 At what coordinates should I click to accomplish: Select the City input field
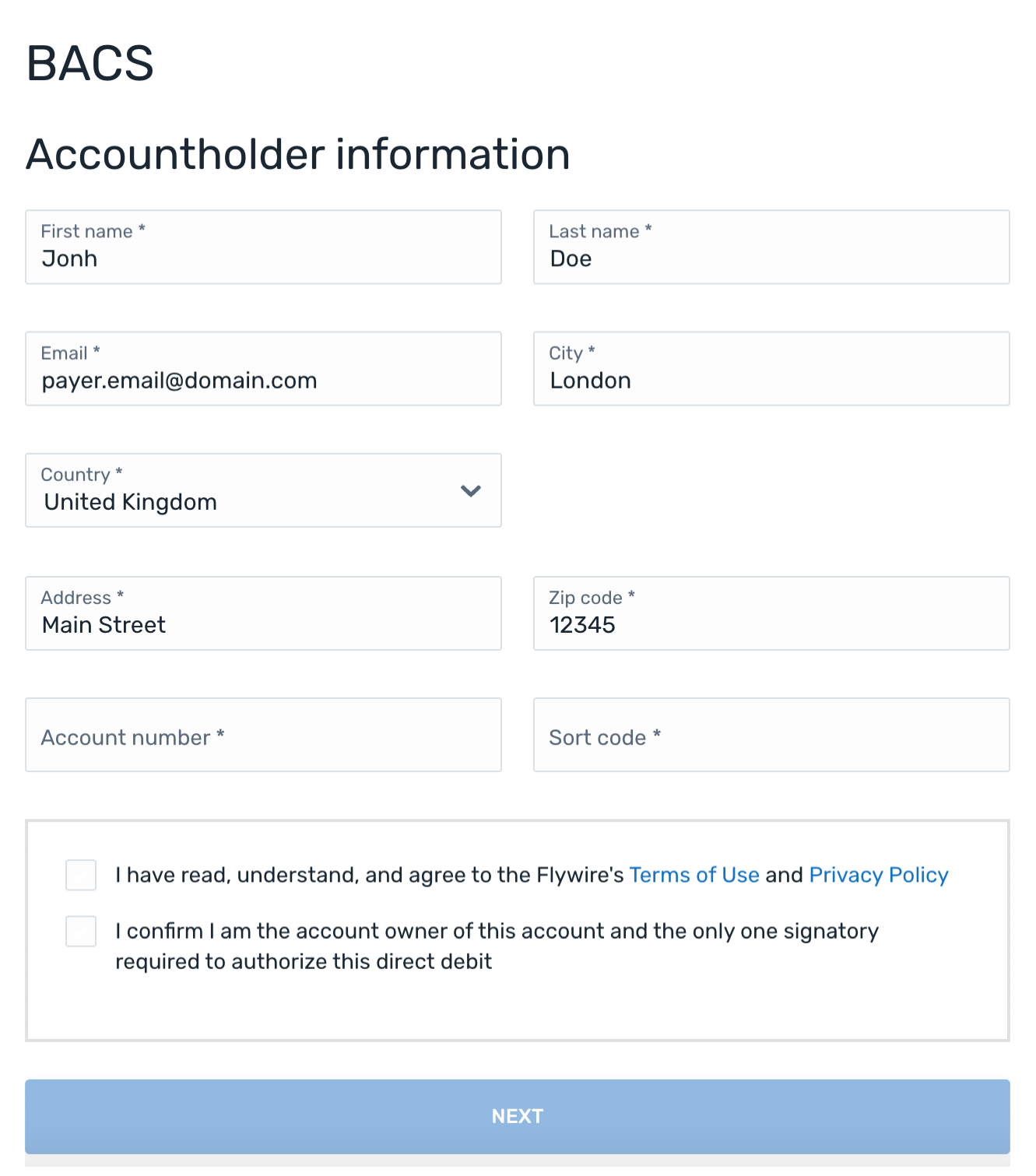click(x=771, y=369)
